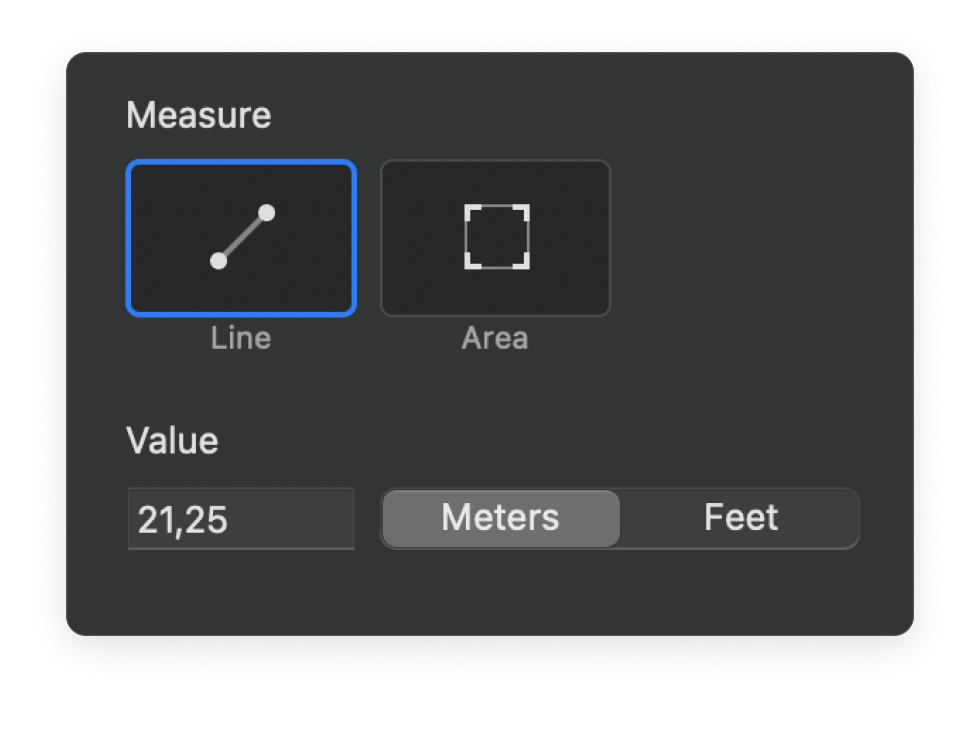
Task: Click the "Measure" section heading
Action: [x=198, y=115]
